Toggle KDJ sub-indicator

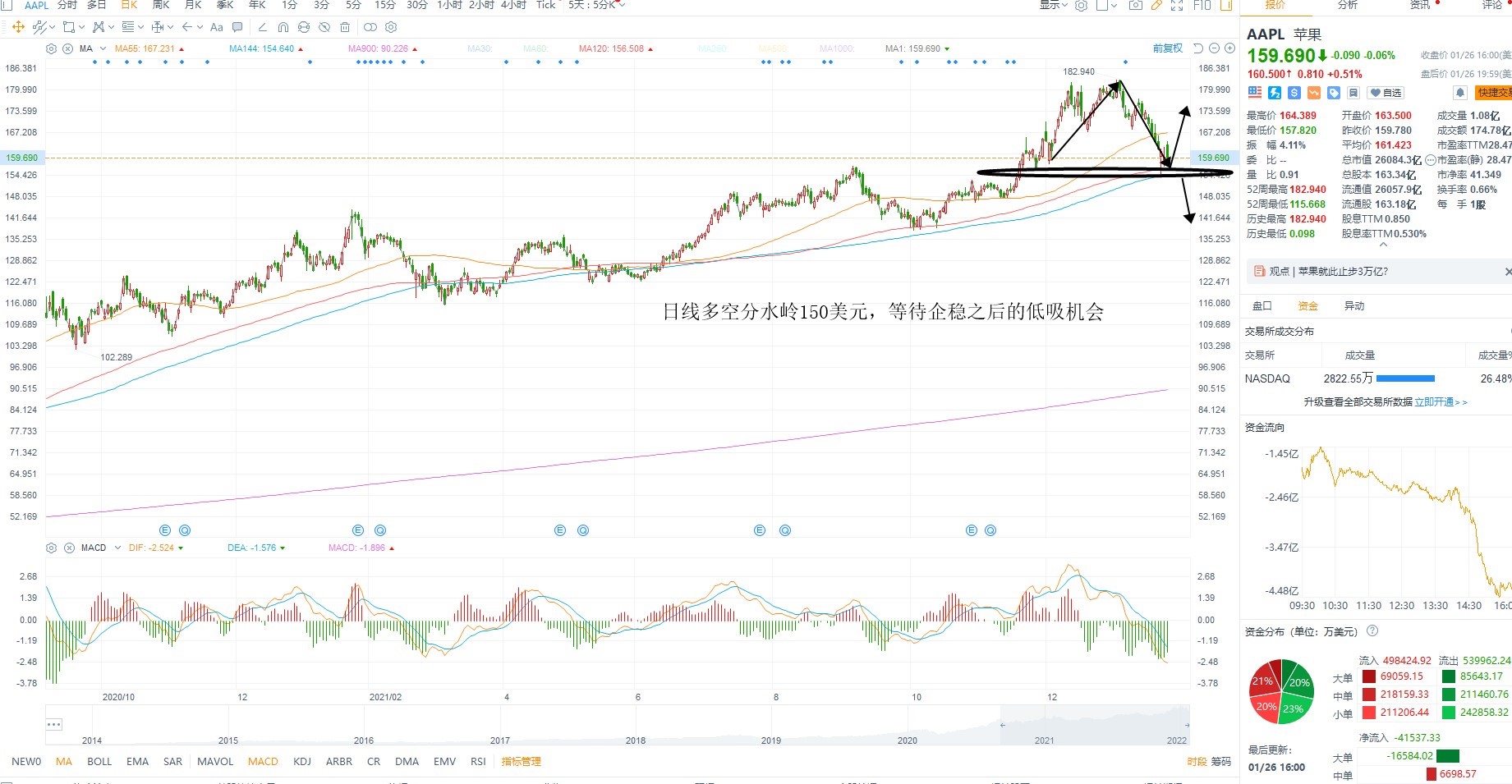coord(302,761)
